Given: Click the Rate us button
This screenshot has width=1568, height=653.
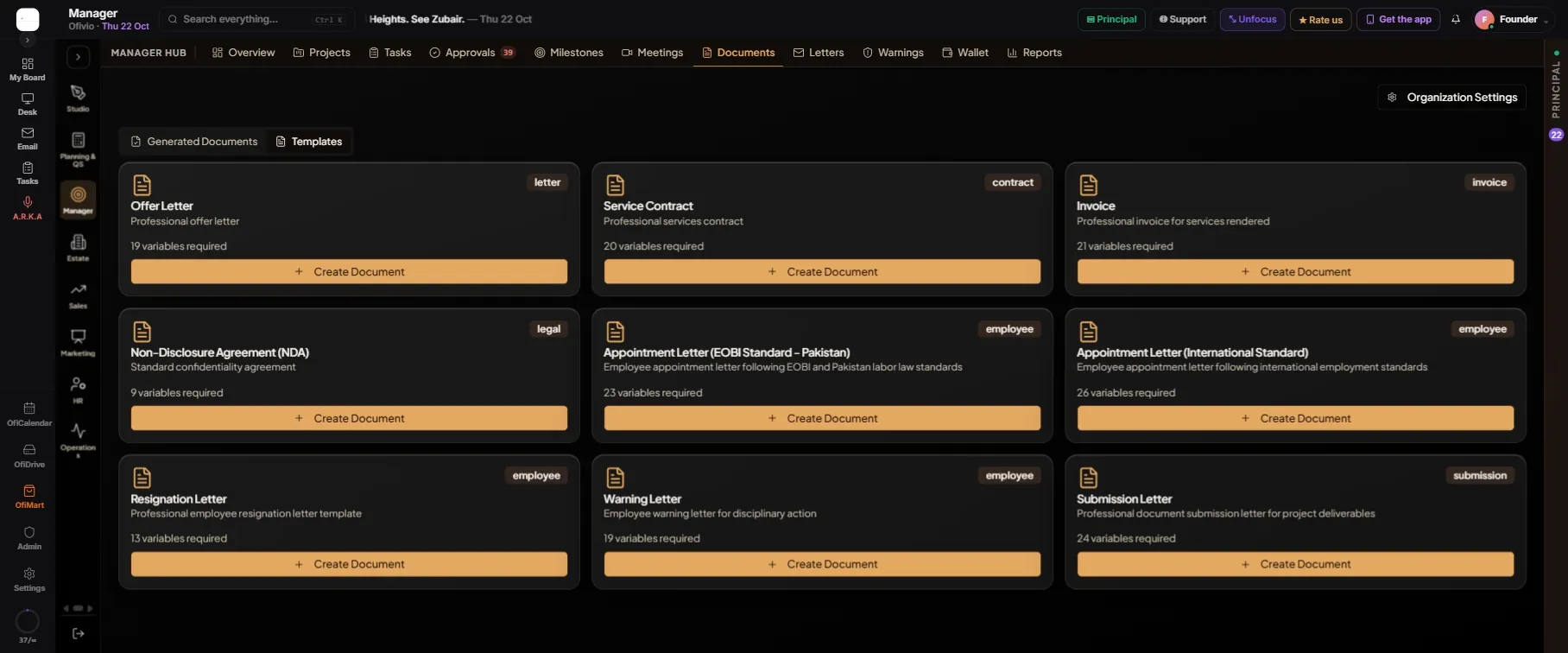Looking at the screenshot, I should (1320, 19).
